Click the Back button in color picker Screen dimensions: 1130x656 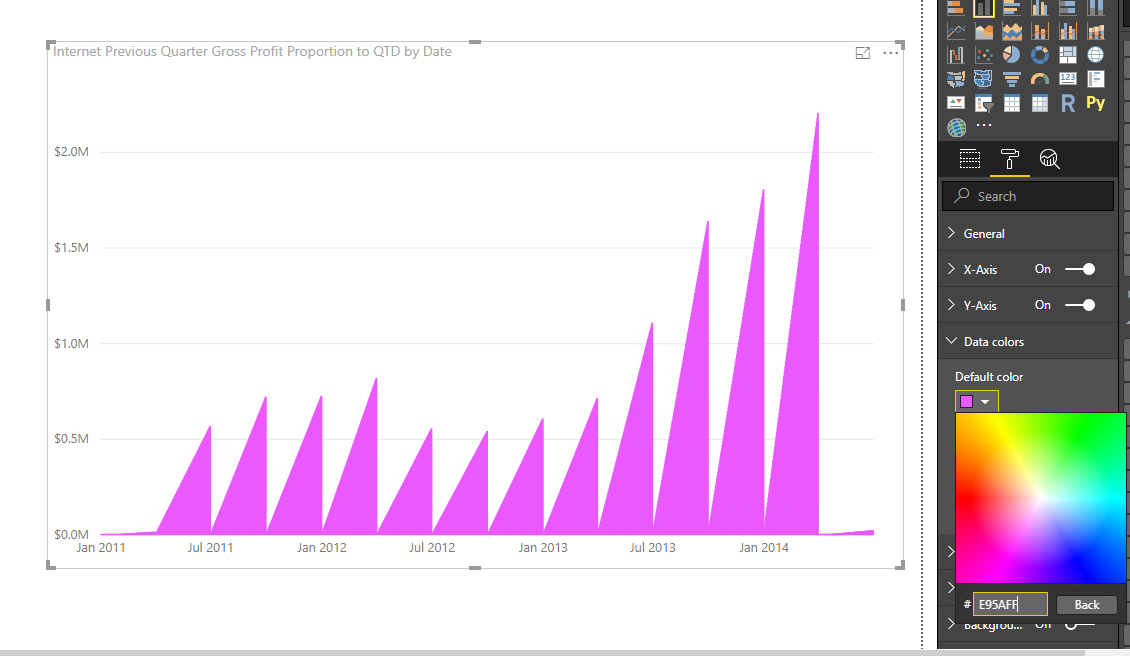[x=1087, y=605]
